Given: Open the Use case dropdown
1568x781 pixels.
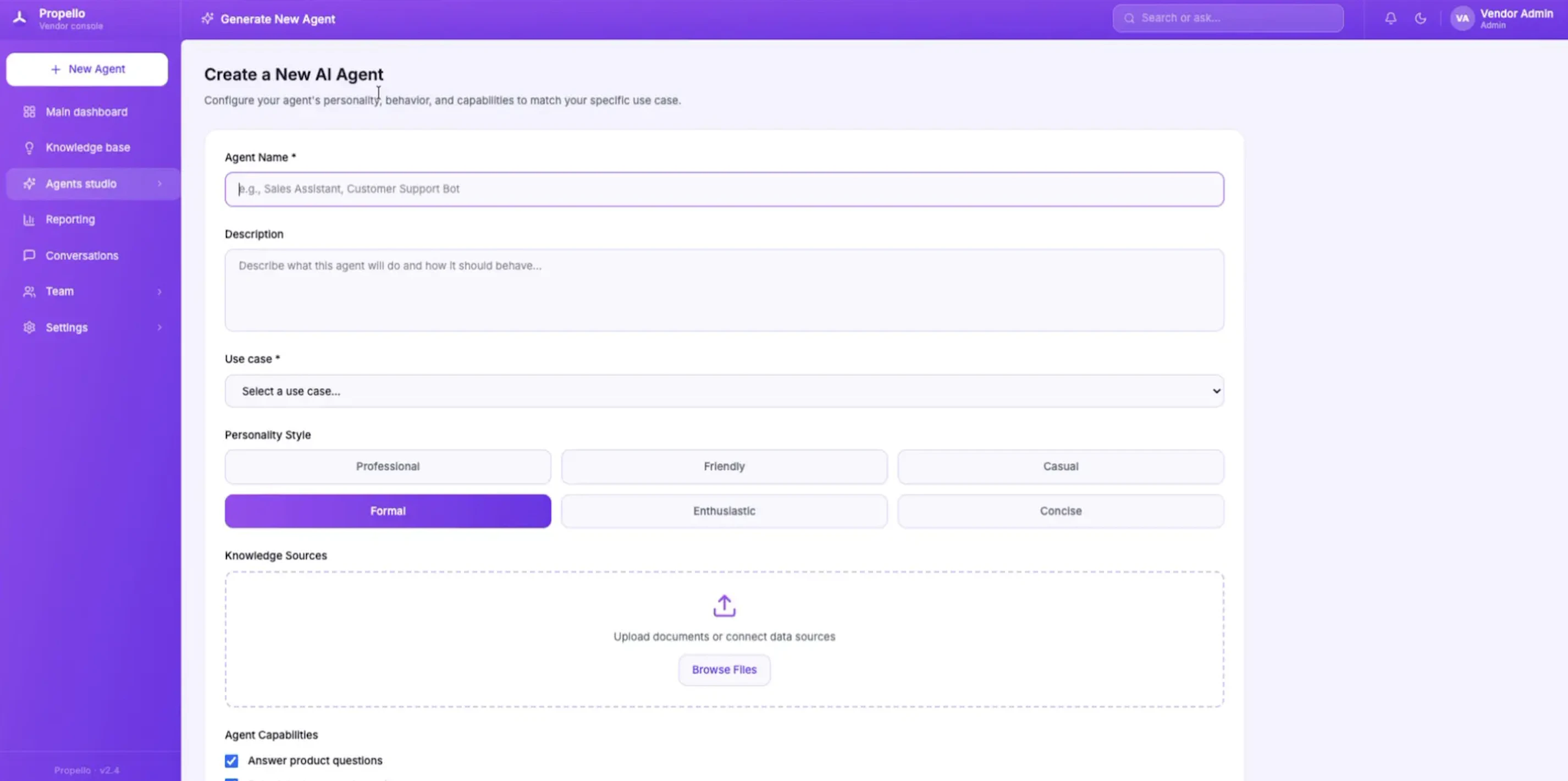Looking at the screenshot, I should pos(725,391).
